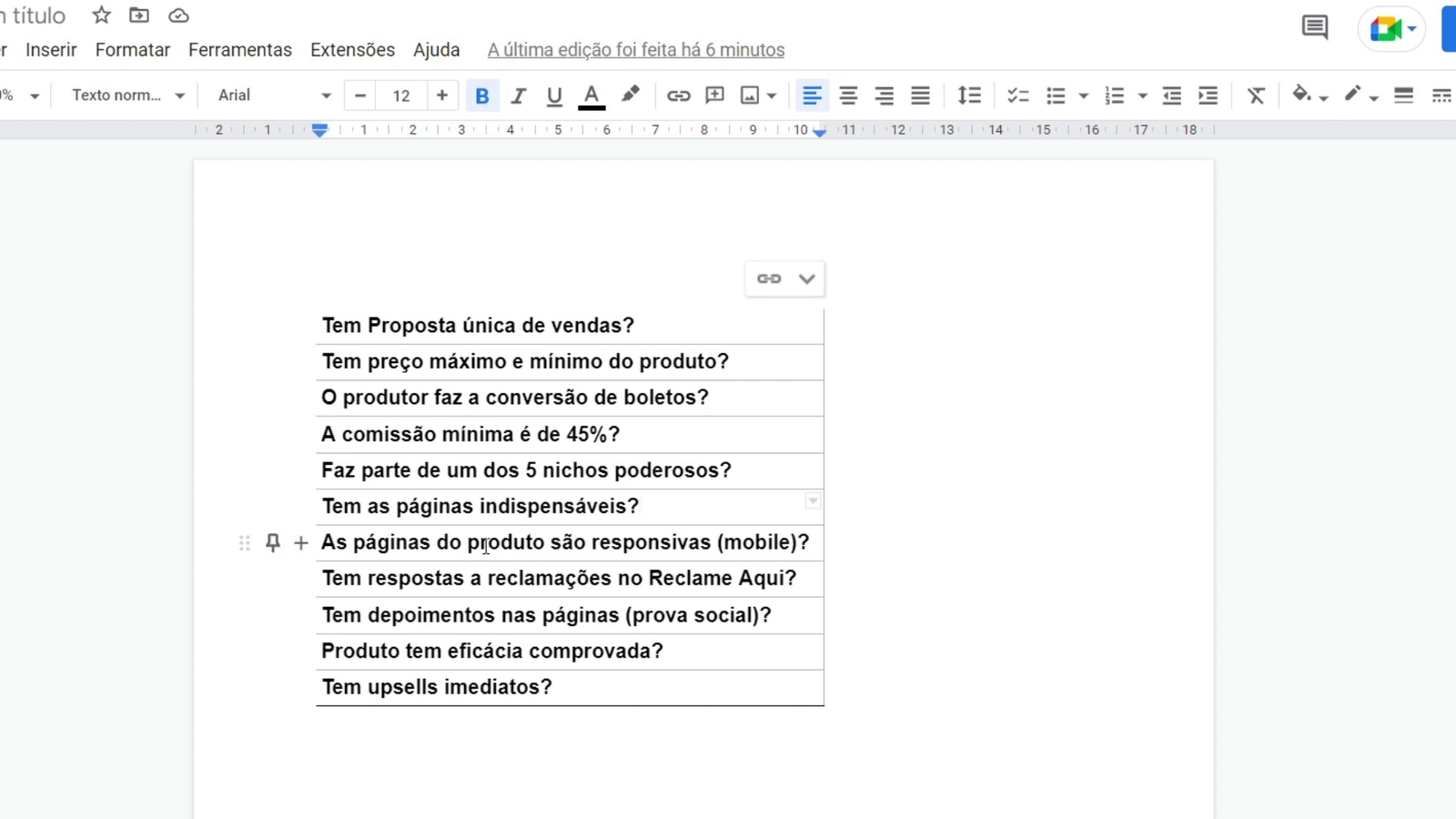Expand the floating chip chevron
Image resolution: width=1456 pixels, height=819 pixels.
[x=806, y=278]
